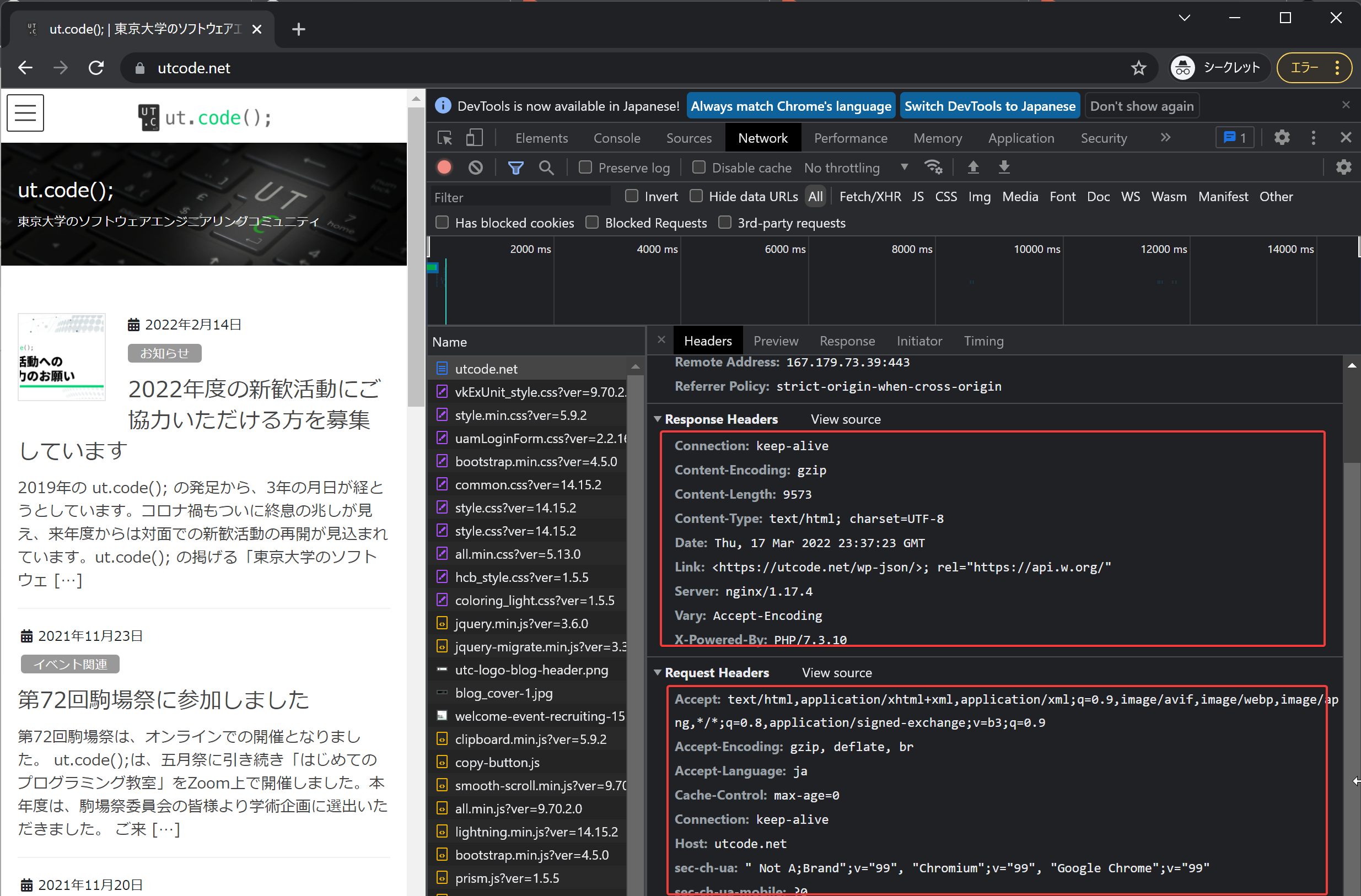The width and height of the screenshot is (1361, 896).
Task: Check Disable cache
Action: pos(698,167)
